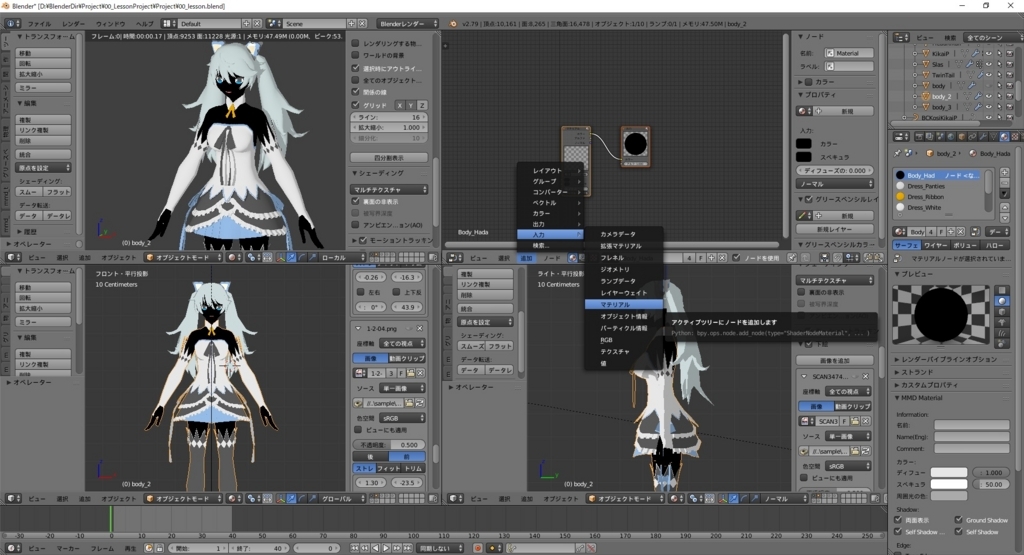Switch to the ワイヤー material type tab
Screen dimensions: 1024x555
pyautogui.click(x=936, y=246)
